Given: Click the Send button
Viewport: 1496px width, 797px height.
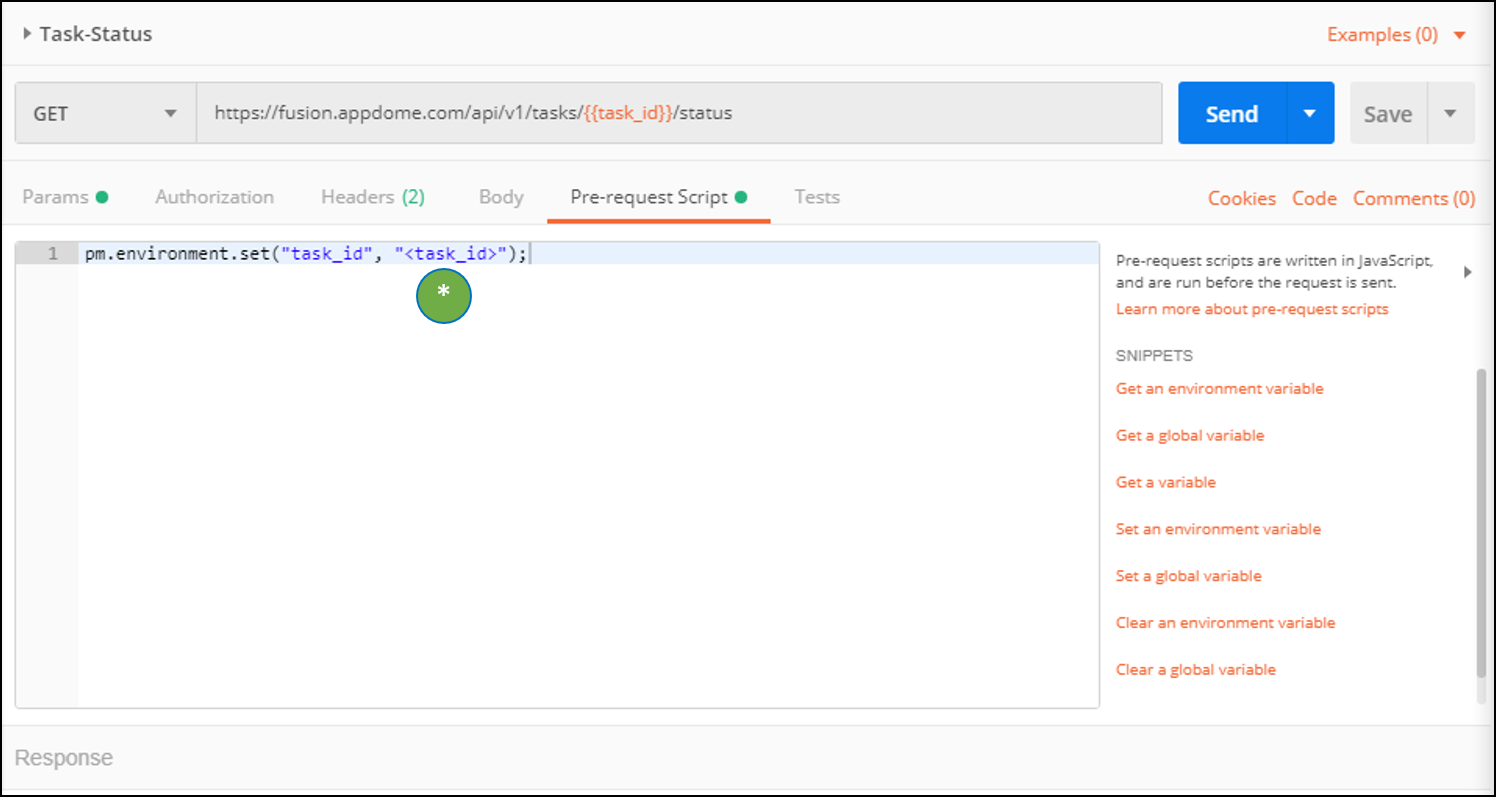Looking at the screenshot, I should pyautogui.click(x=1231, y=113).
